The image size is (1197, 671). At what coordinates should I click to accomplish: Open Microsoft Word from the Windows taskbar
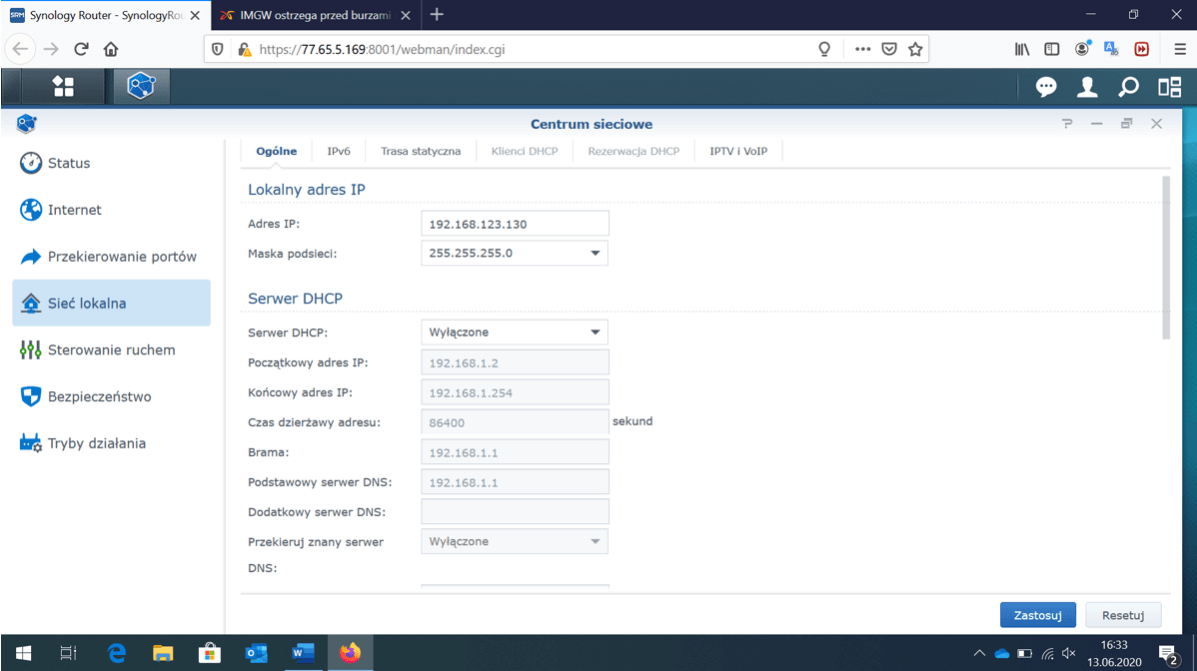click(x=302, y=654)
